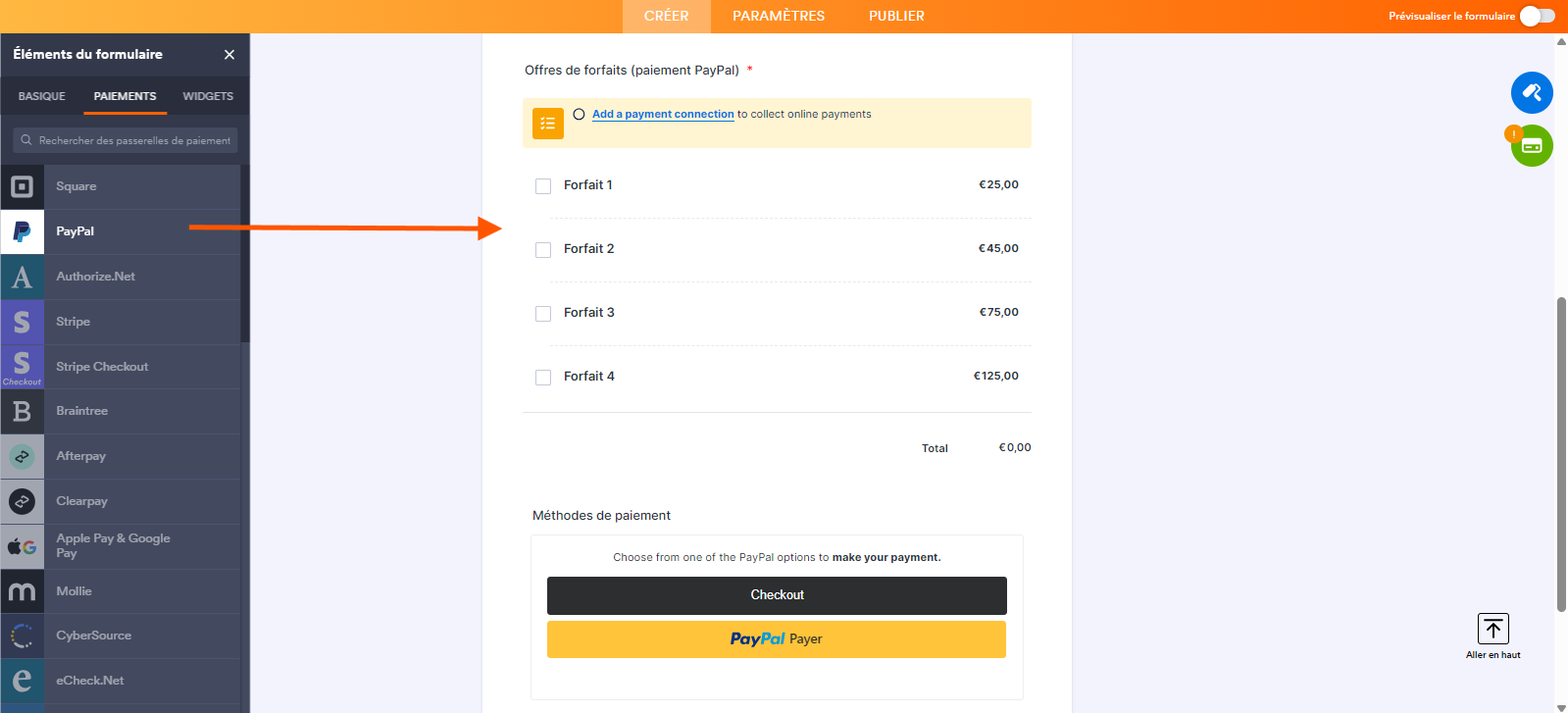1568x713 pixels.
Task: Enable the Prévisualiser le formulaire toggle
Action: (x=1537, y=16)
